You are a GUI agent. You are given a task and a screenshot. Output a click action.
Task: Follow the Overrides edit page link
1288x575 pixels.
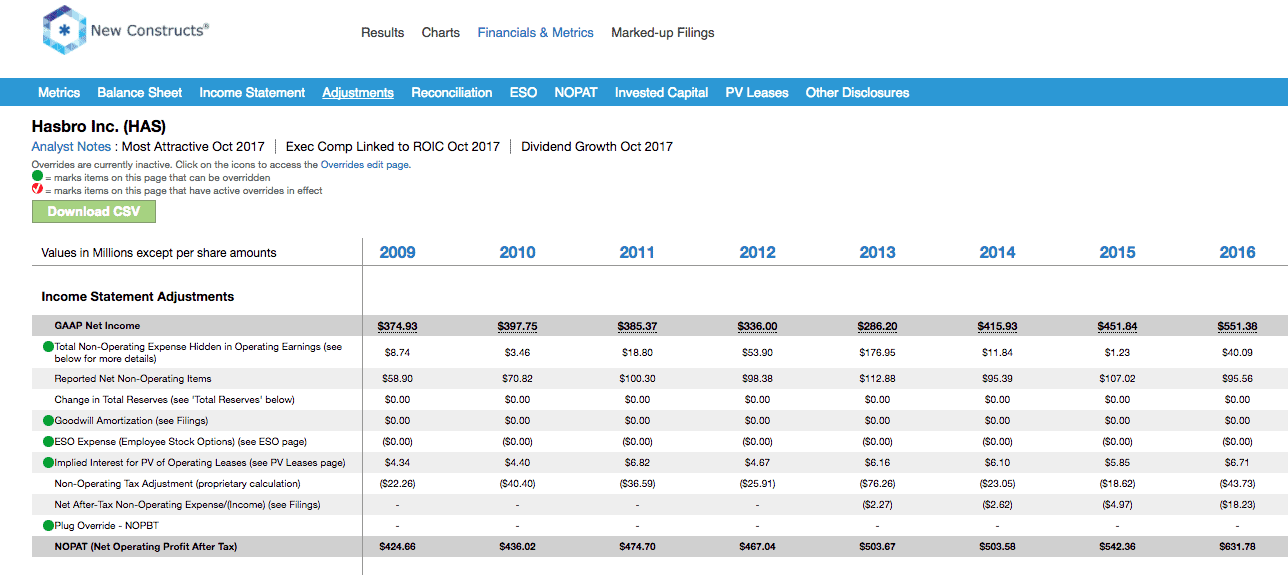coord(365,165)
